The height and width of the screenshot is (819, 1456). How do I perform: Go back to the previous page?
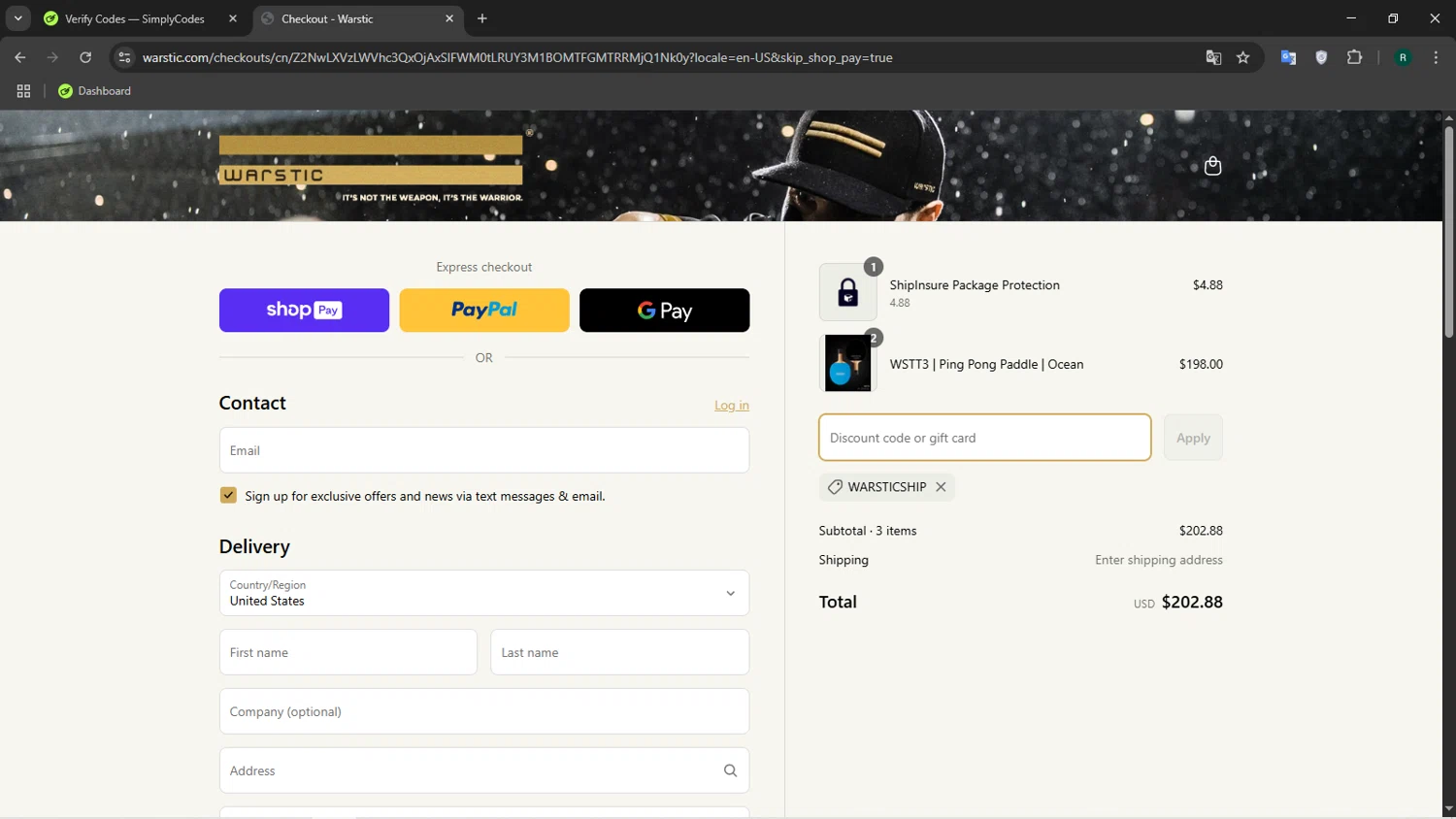coord(20,57)
